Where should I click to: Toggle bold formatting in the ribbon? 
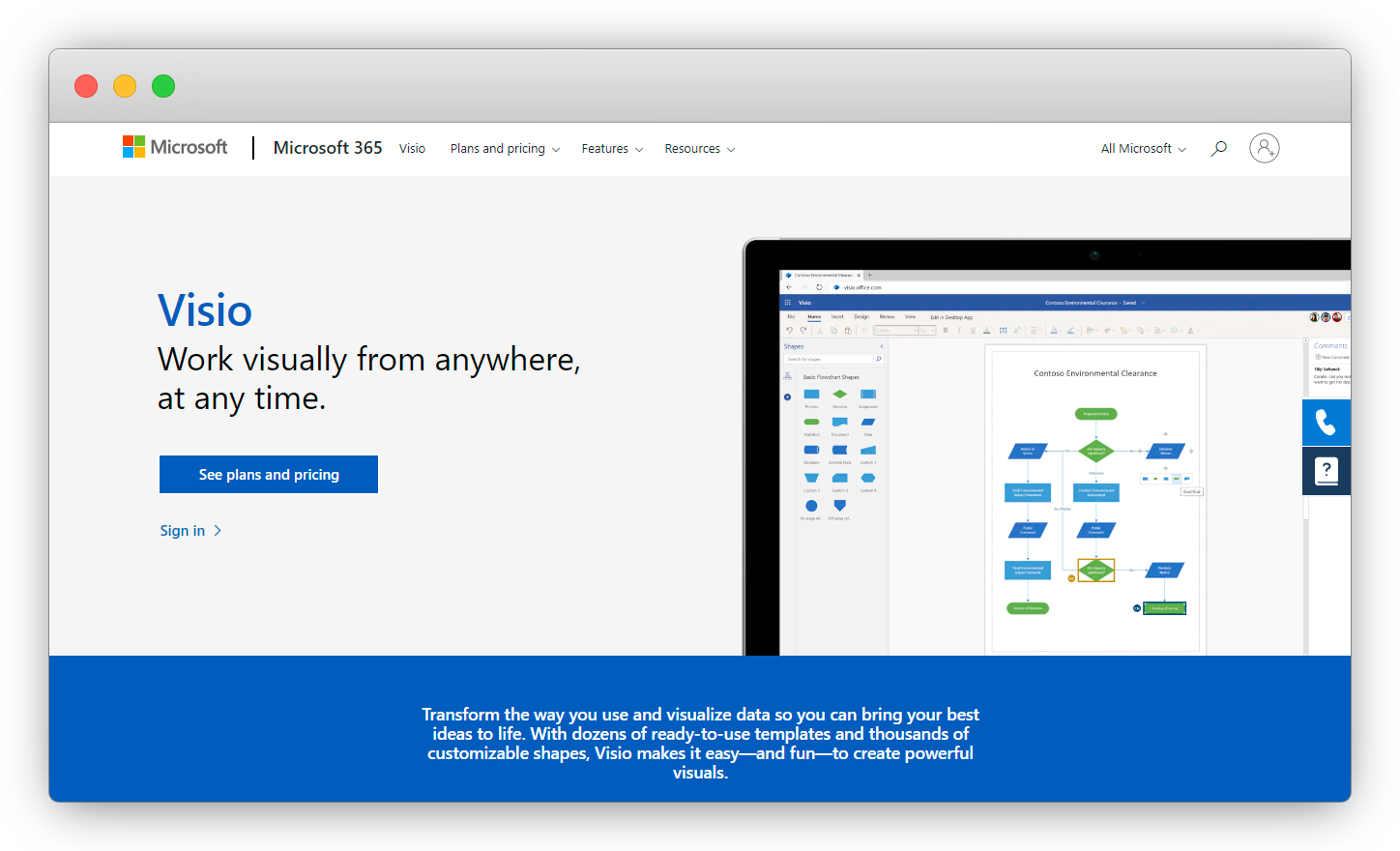pyautogui.click(x=945, y=330)
